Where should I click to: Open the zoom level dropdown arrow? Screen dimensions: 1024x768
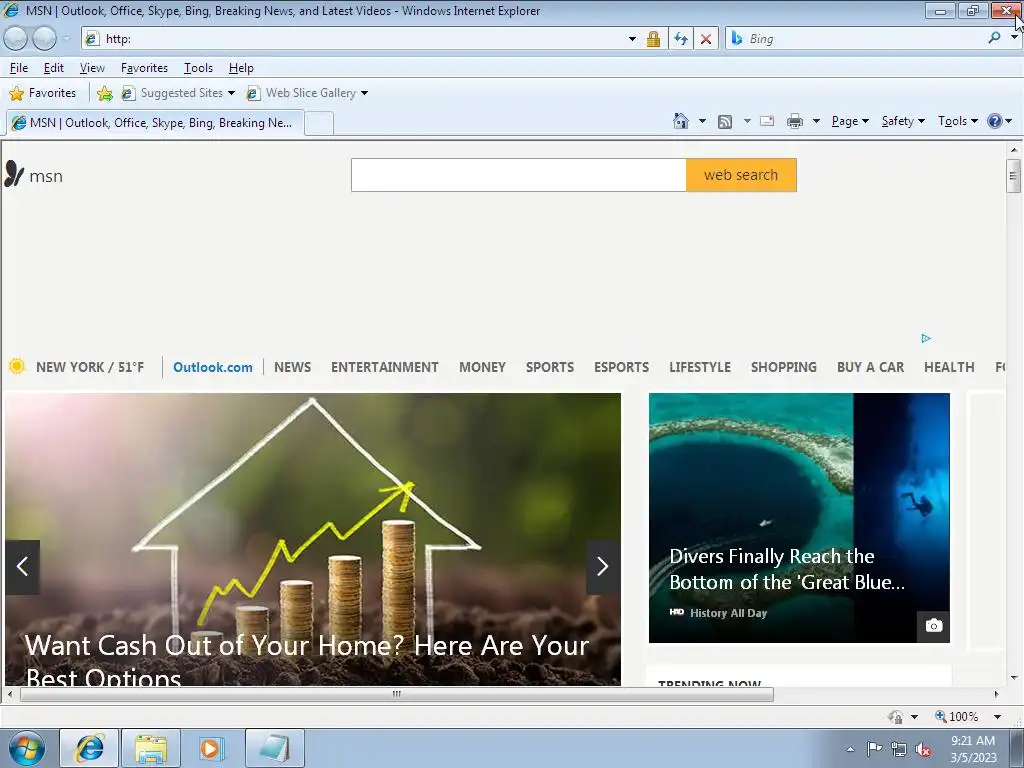pyautogui.click(x=997, y=716)
